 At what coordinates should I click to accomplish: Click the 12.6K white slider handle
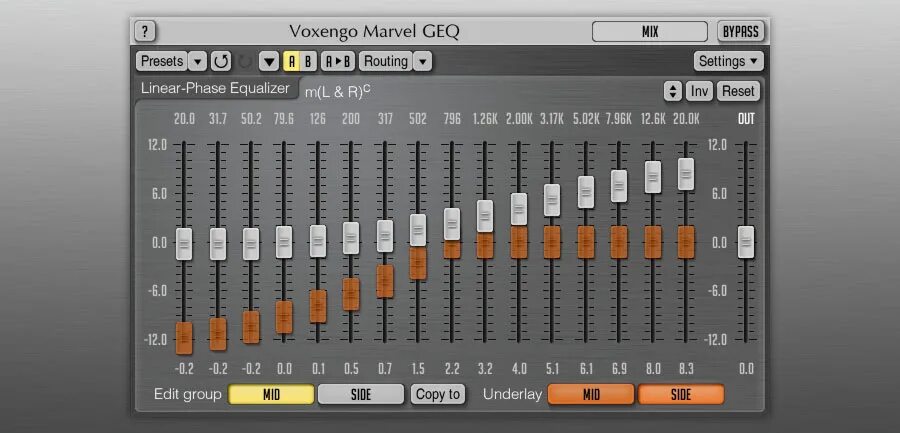click(x=653, y=177)
